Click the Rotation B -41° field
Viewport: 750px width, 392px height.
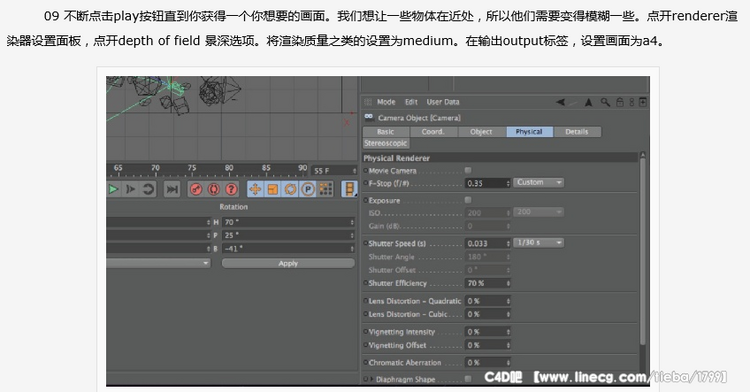pyautogui.click(x=288, y=249)
